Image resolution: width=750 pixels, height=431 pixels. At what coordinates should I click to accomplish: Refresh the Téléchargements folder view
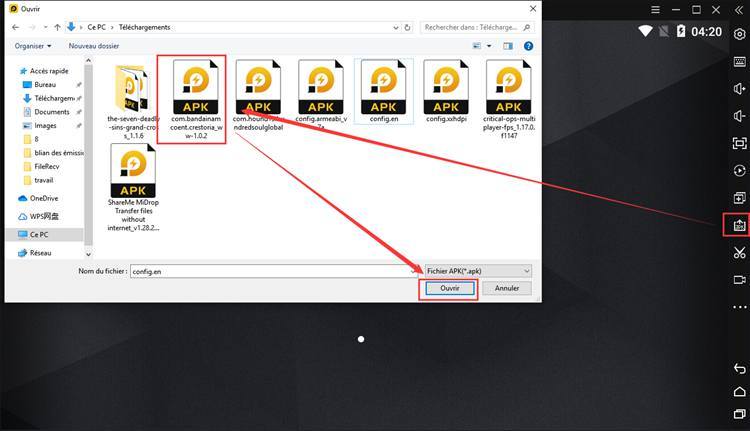407,27
